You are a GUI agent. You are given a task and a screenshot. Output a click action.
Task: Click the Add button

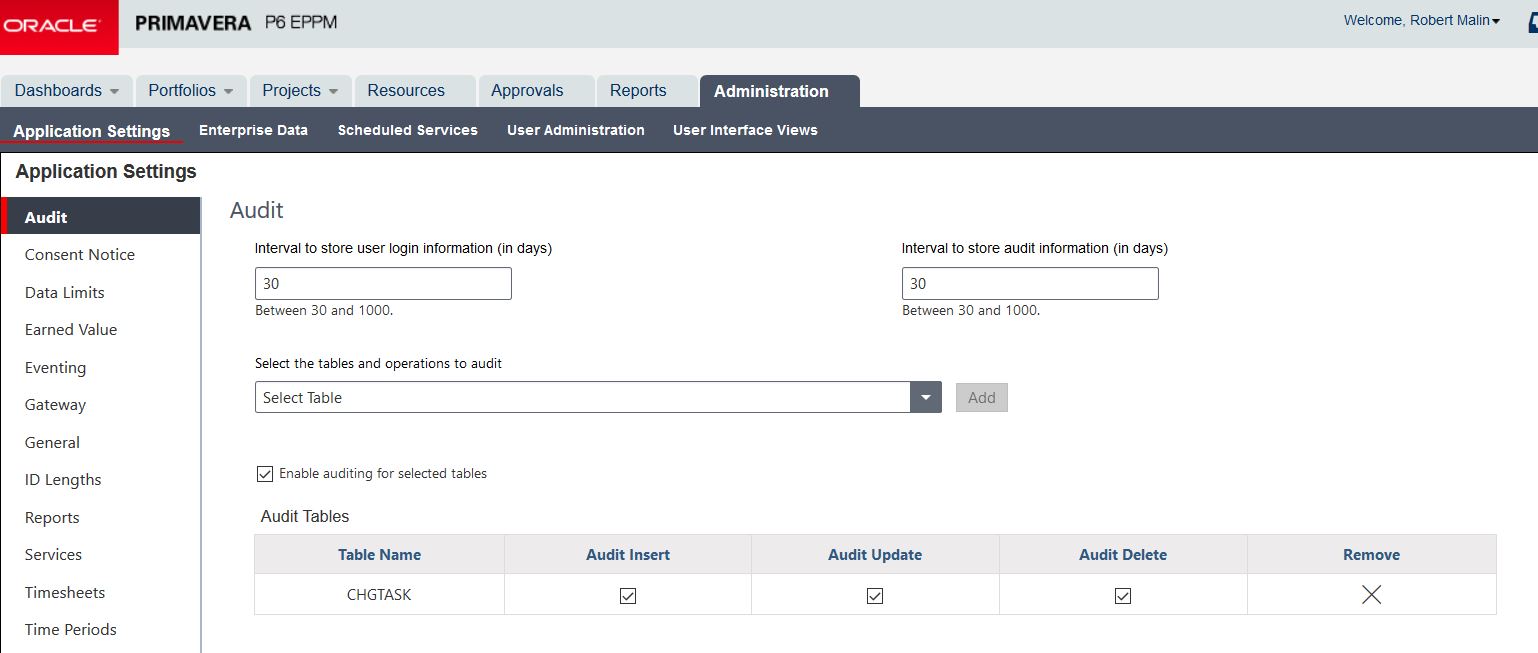[x=981, y=397]
